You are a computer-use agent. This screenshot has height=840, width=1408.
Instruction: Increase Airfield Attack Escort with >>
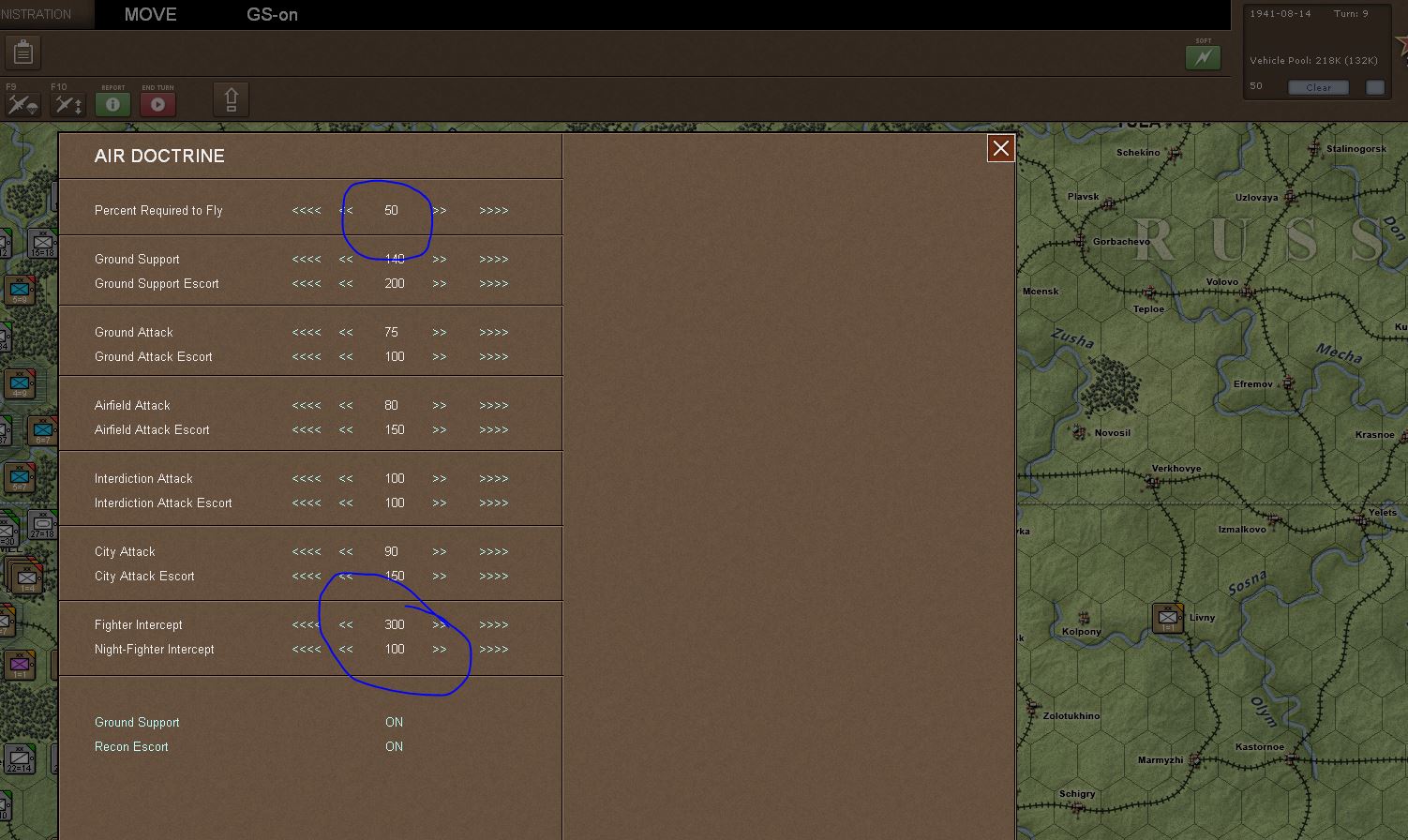click(x=440, y=429)
